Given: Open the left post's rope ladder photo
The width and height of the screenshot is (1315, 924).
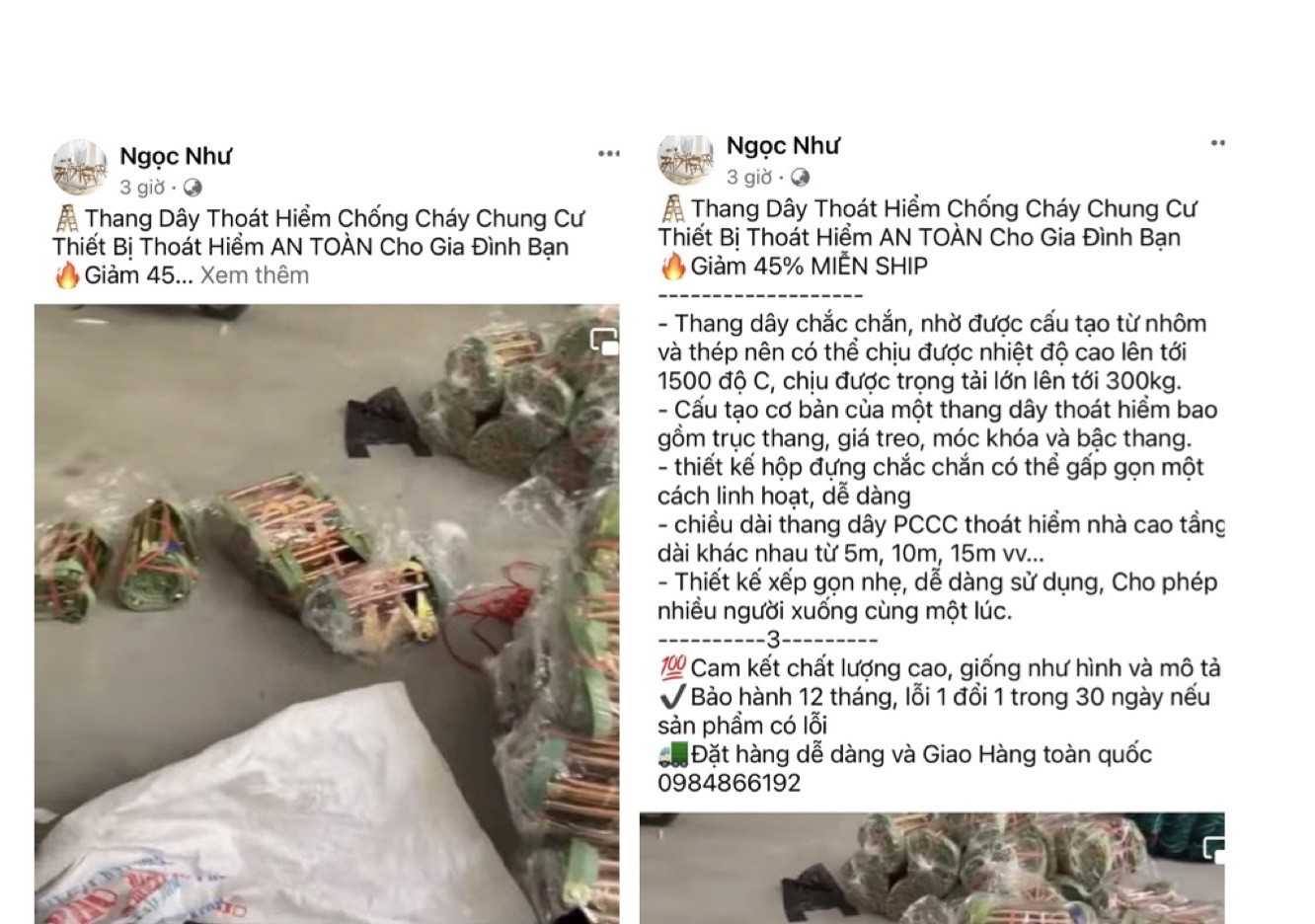Looking at the screenshot, I should (327, 614).
